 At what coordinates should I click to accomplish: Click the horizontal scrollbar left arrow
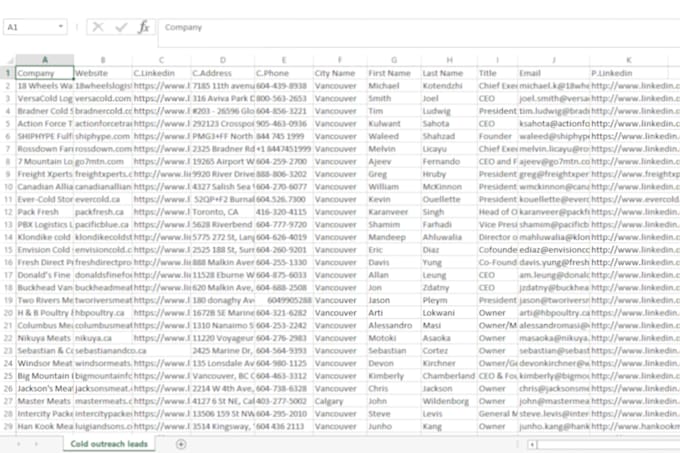[532, 444]
